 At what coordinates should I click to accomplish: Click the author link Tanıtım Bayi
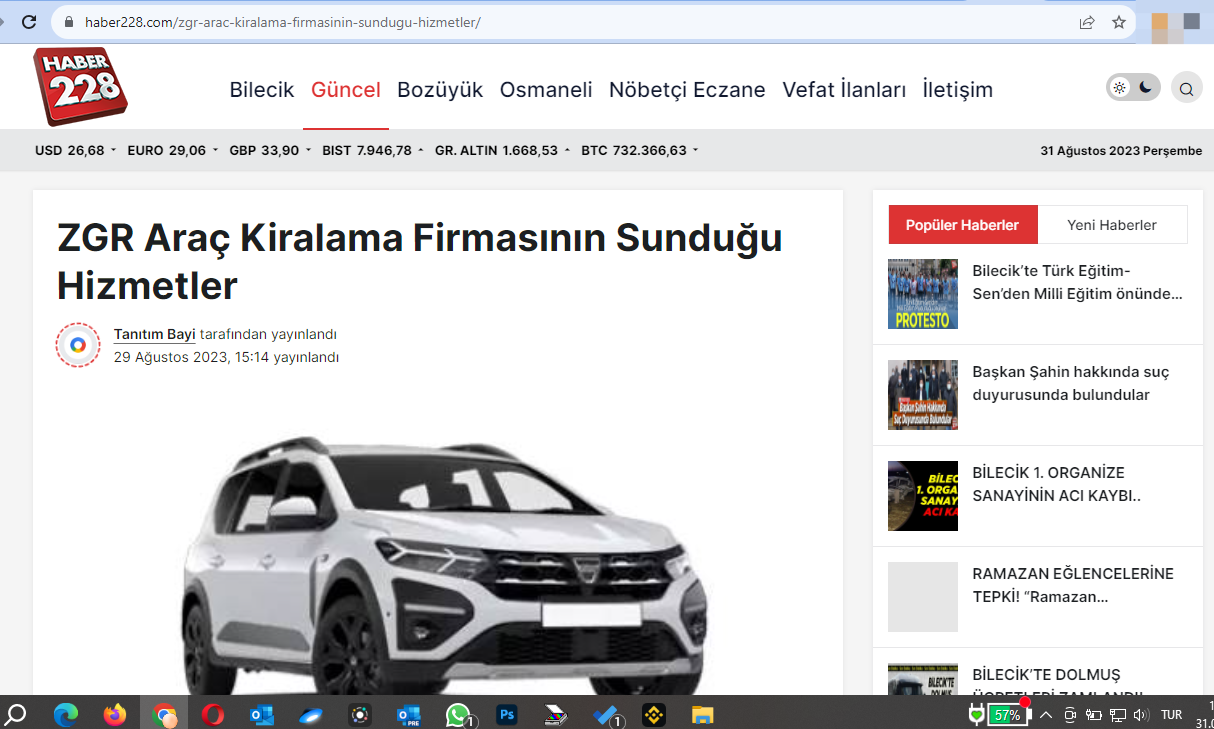point(154,334)
